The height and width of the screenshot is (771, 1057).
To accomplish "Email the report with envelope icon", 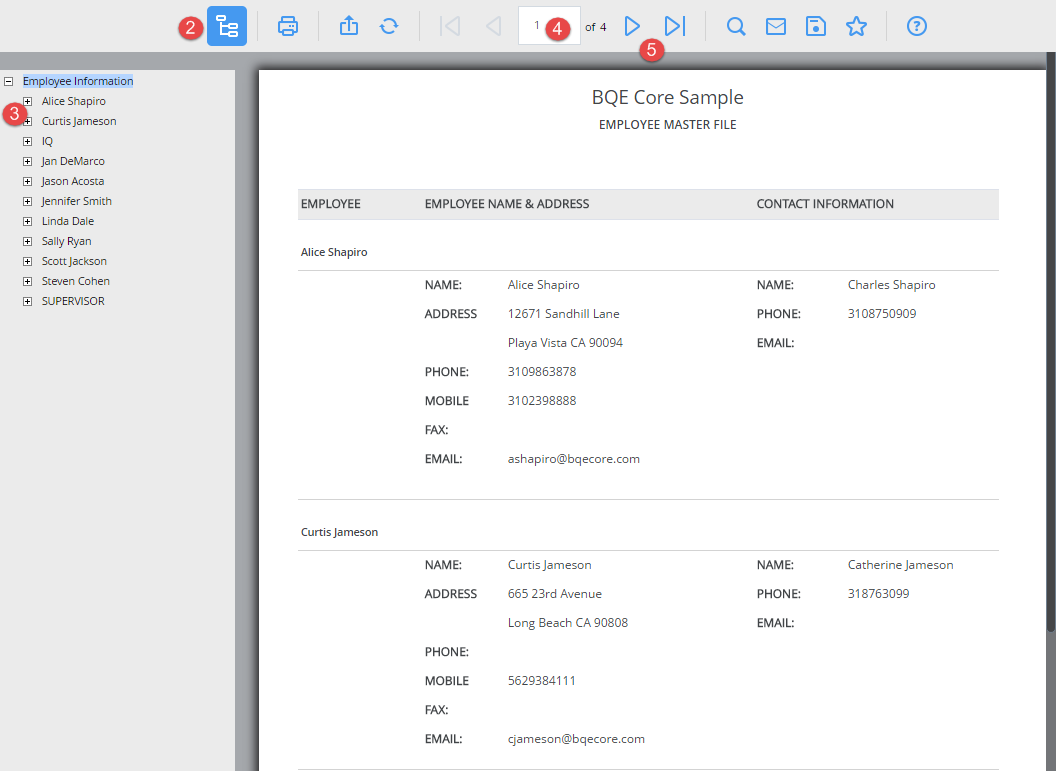I will click(x=776, y=26).
